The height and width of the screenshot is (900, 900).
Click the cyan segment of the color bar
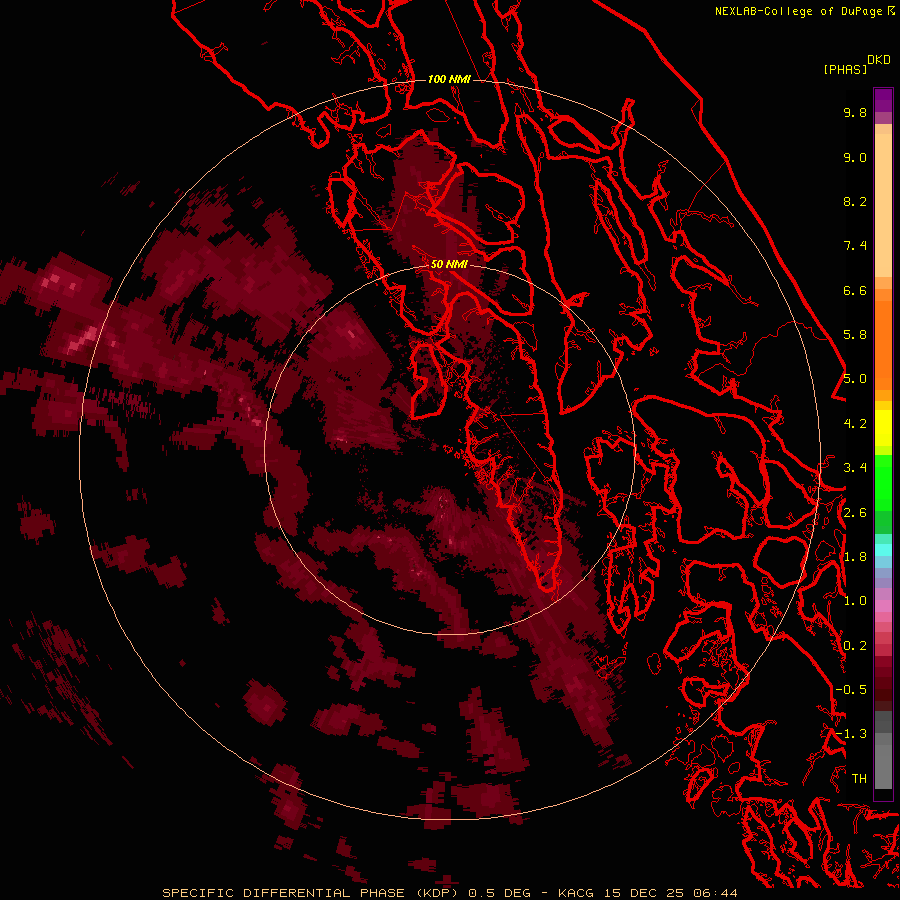point(883,550)
